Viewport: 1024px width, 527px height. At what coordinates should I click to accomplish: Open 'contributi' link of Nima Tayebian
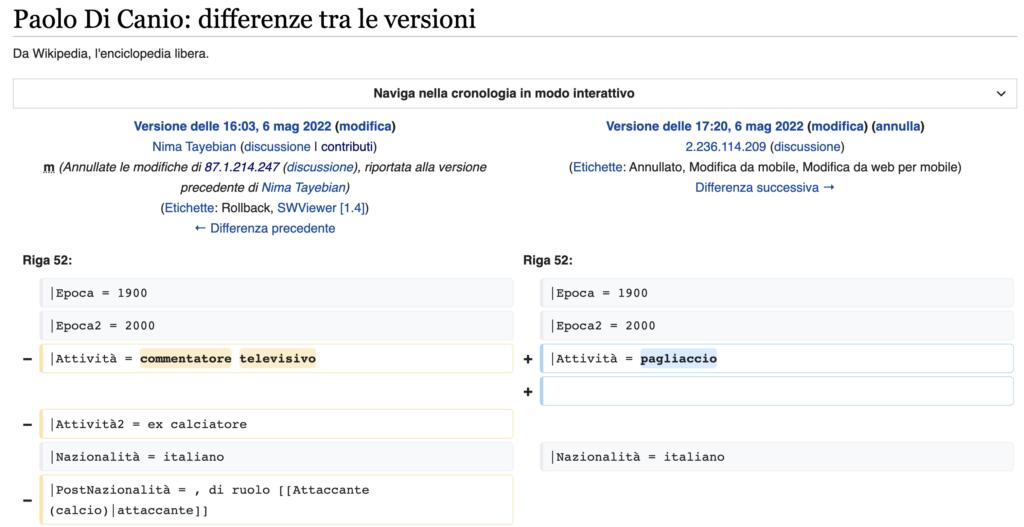[x=347, y=147]
